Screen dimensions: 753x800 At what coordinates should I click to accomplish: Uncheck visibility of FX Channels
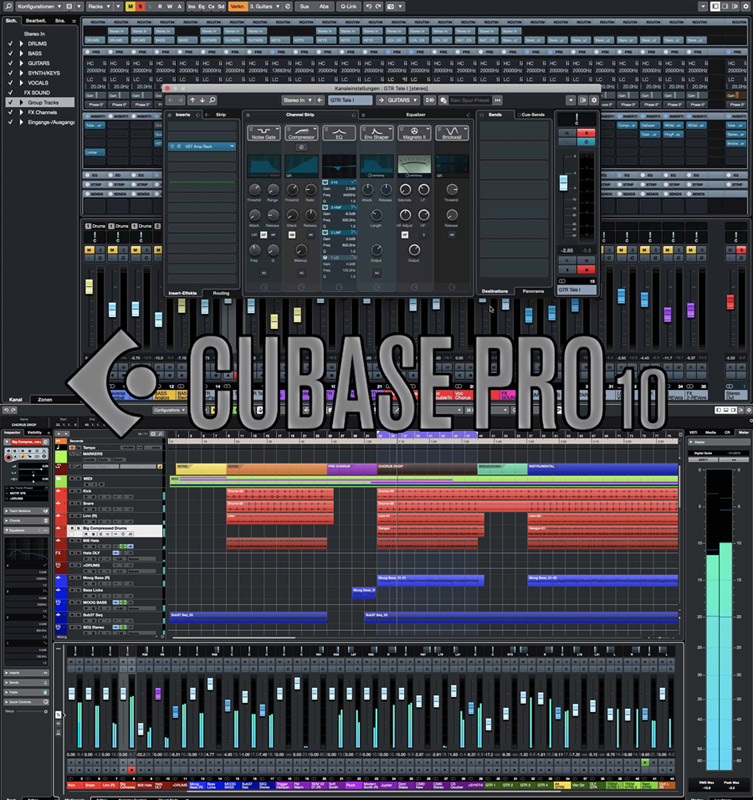click(x=10, y=112)
